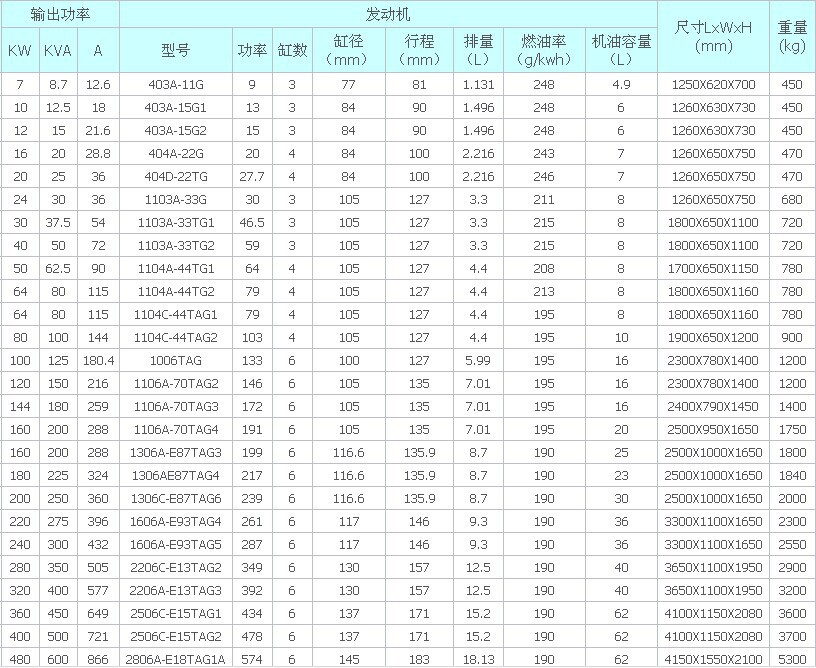
Task: Click weight cell 1840
Action: 792,475
